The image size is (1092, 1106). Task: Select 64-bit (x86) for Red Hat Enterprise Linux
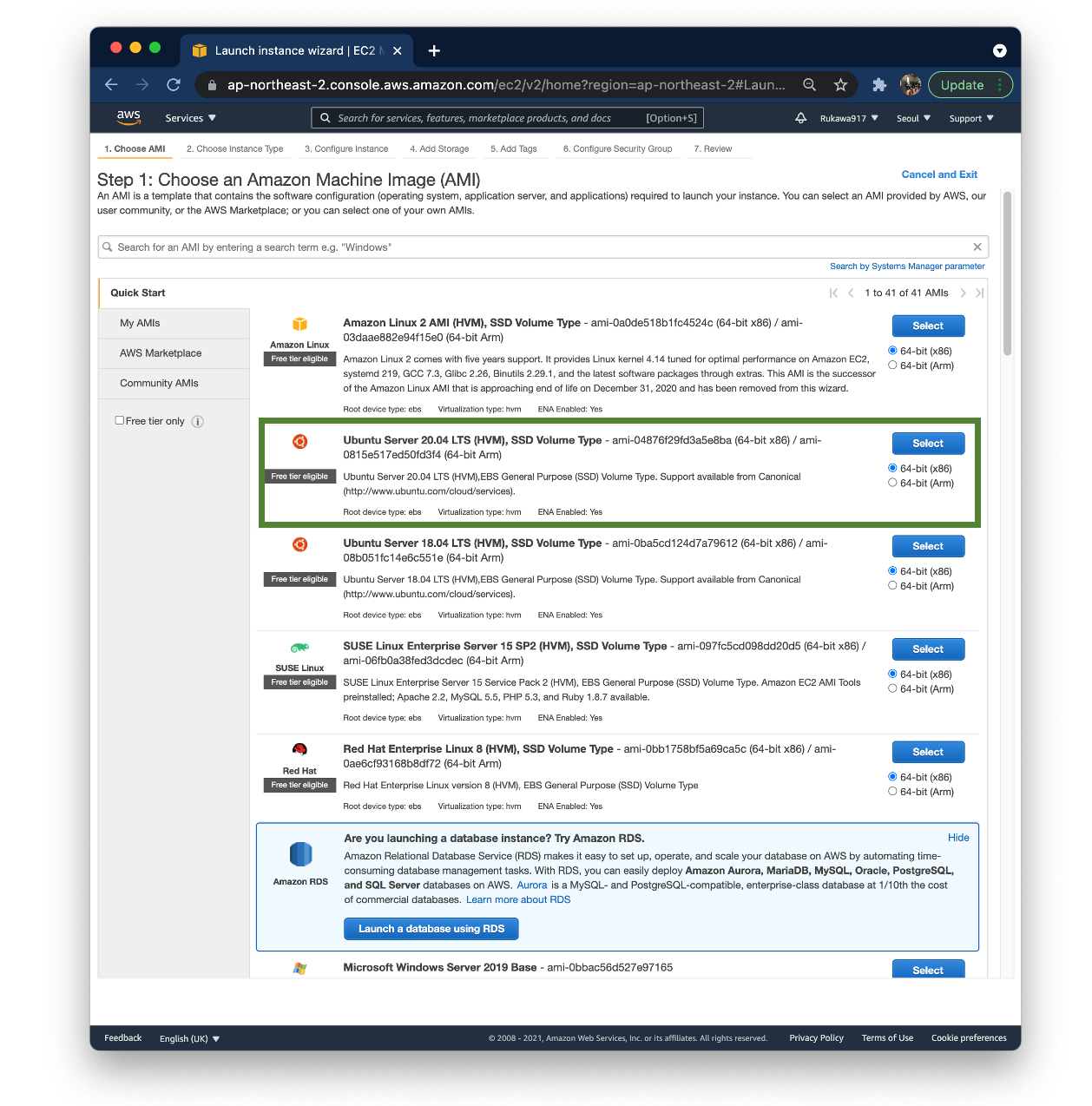click(x=892, y=777)
